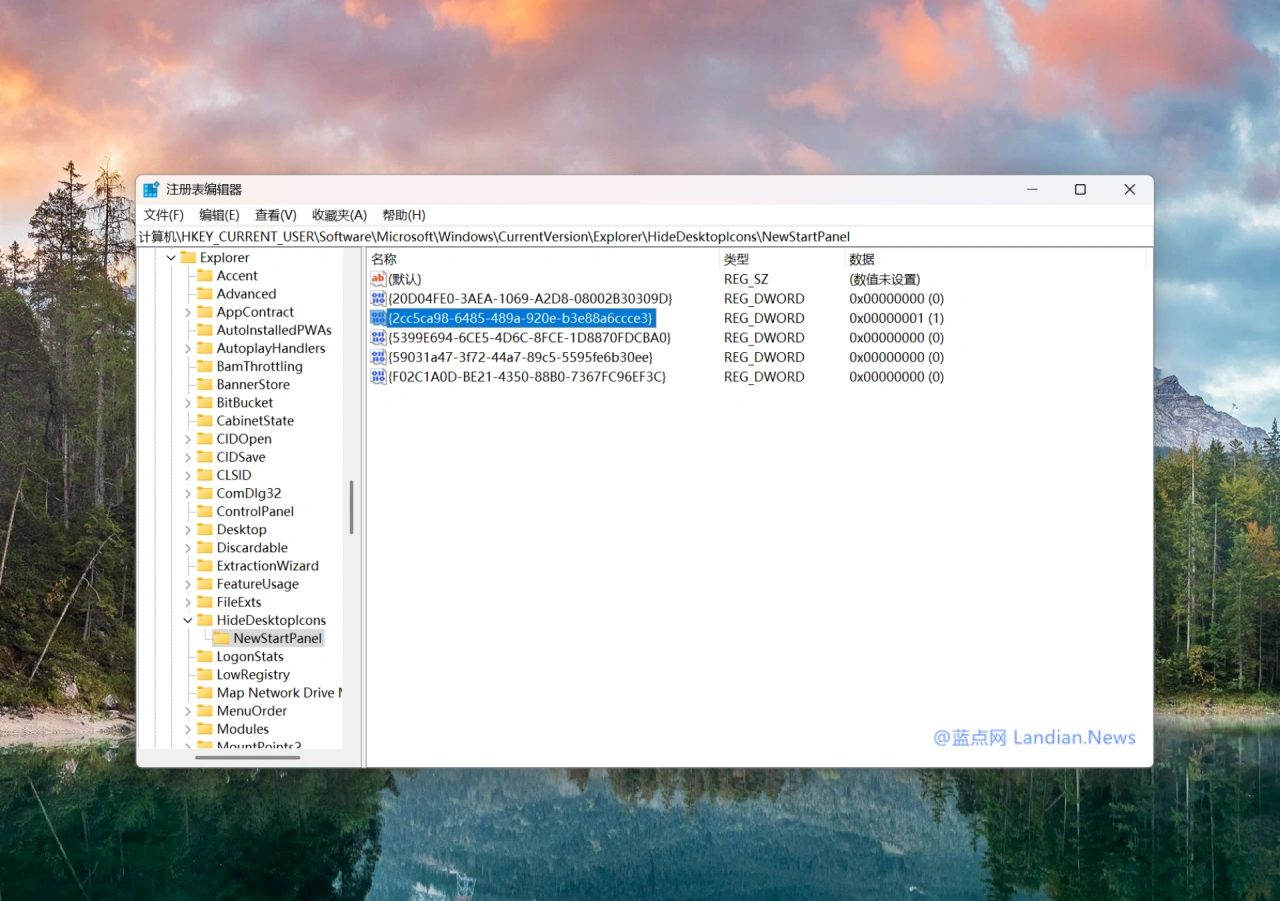Expand the MenuOrder key arrow
The width and height of the screenshot is (1280, 901).
pos(188,711)
